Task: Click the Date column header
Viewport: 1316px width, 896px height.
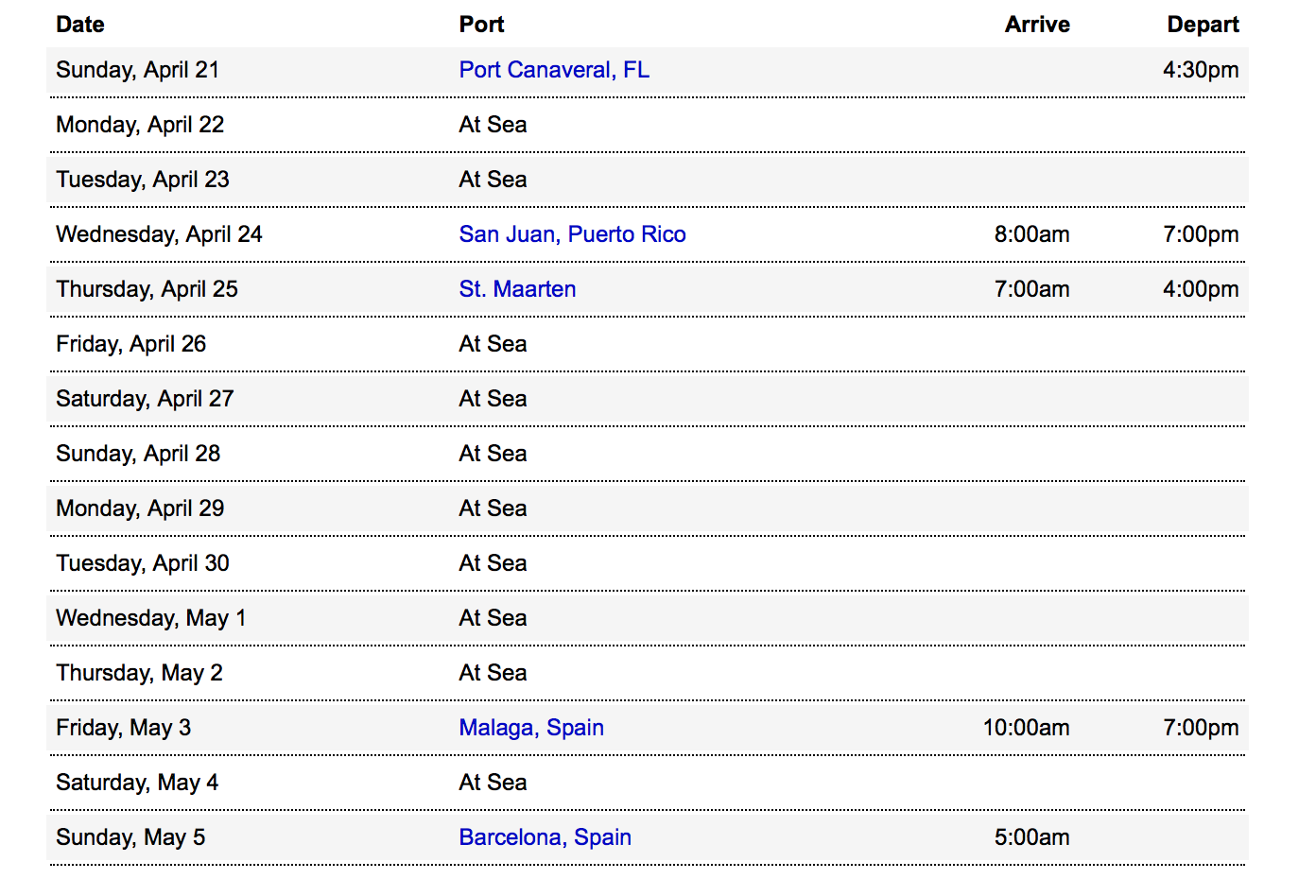Action: point(80,25)
